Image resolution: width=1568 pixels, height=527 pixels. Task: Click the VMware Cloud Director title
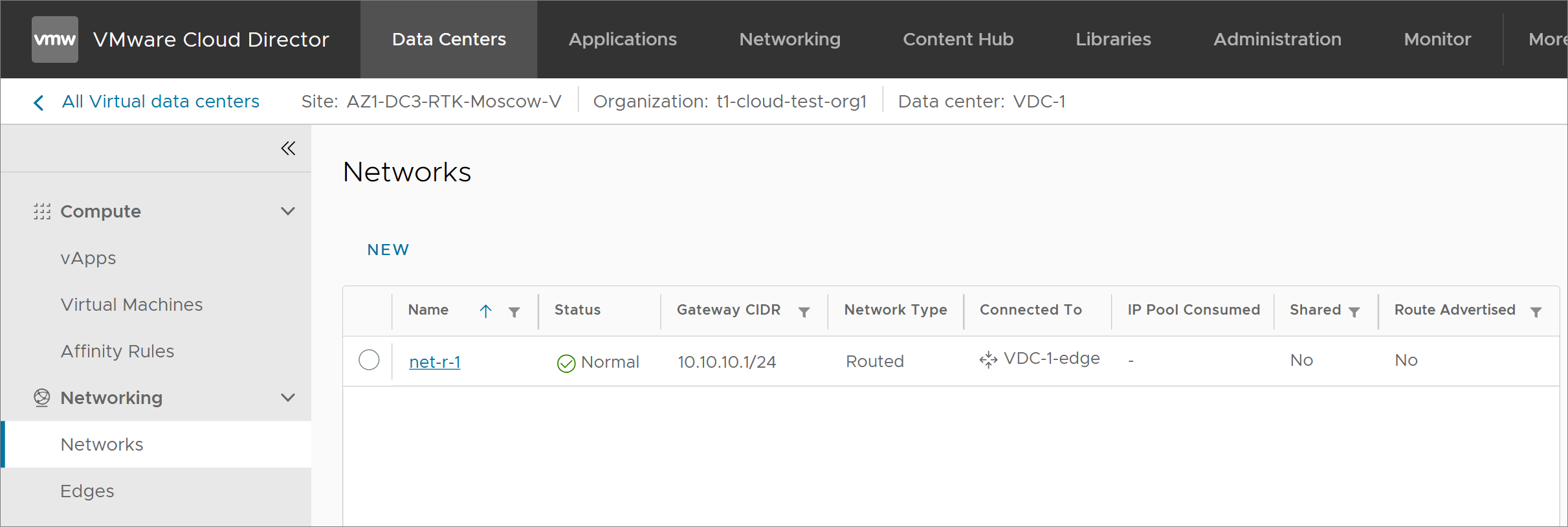pyautogui.click(x=211, y=39)
